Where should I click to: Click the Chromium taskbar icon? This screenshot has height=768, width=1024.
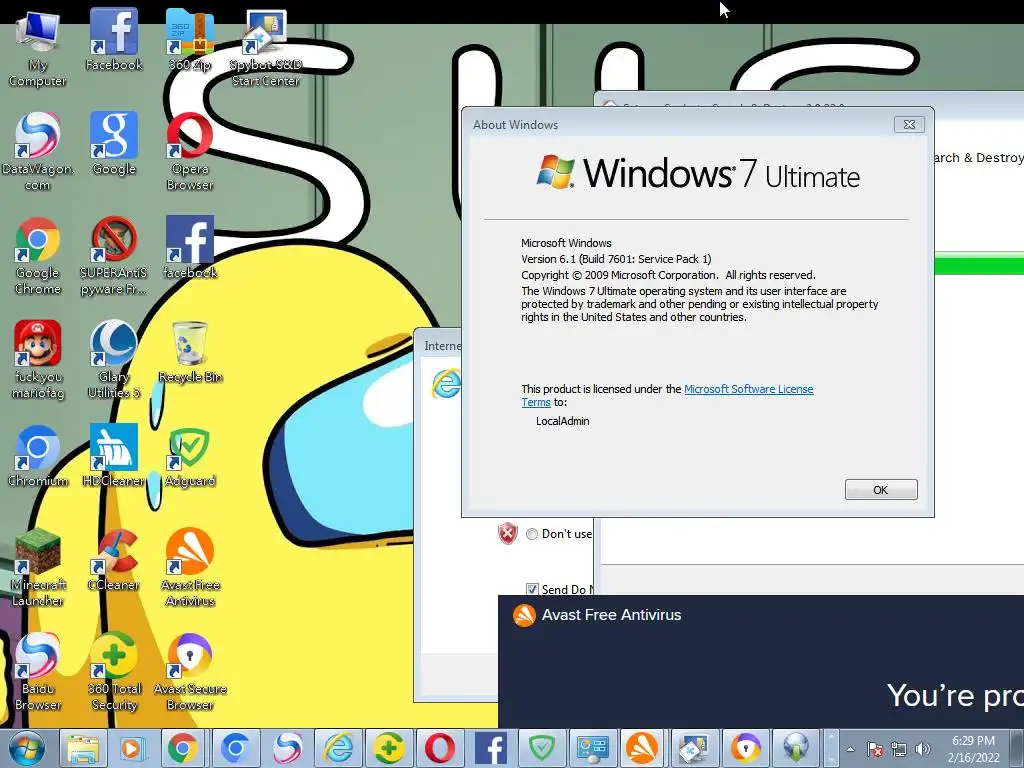tap(234, 748)
